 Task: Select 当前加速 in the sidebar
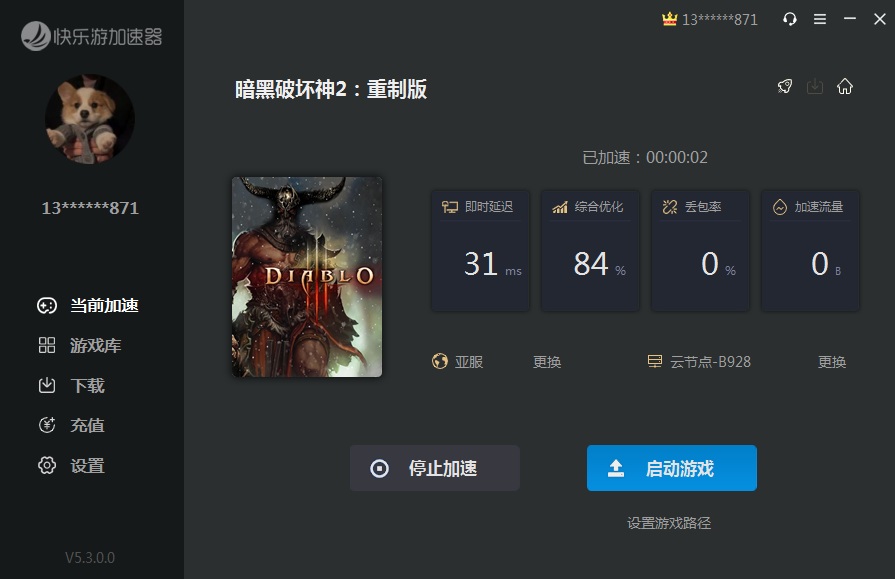point(88,305)
